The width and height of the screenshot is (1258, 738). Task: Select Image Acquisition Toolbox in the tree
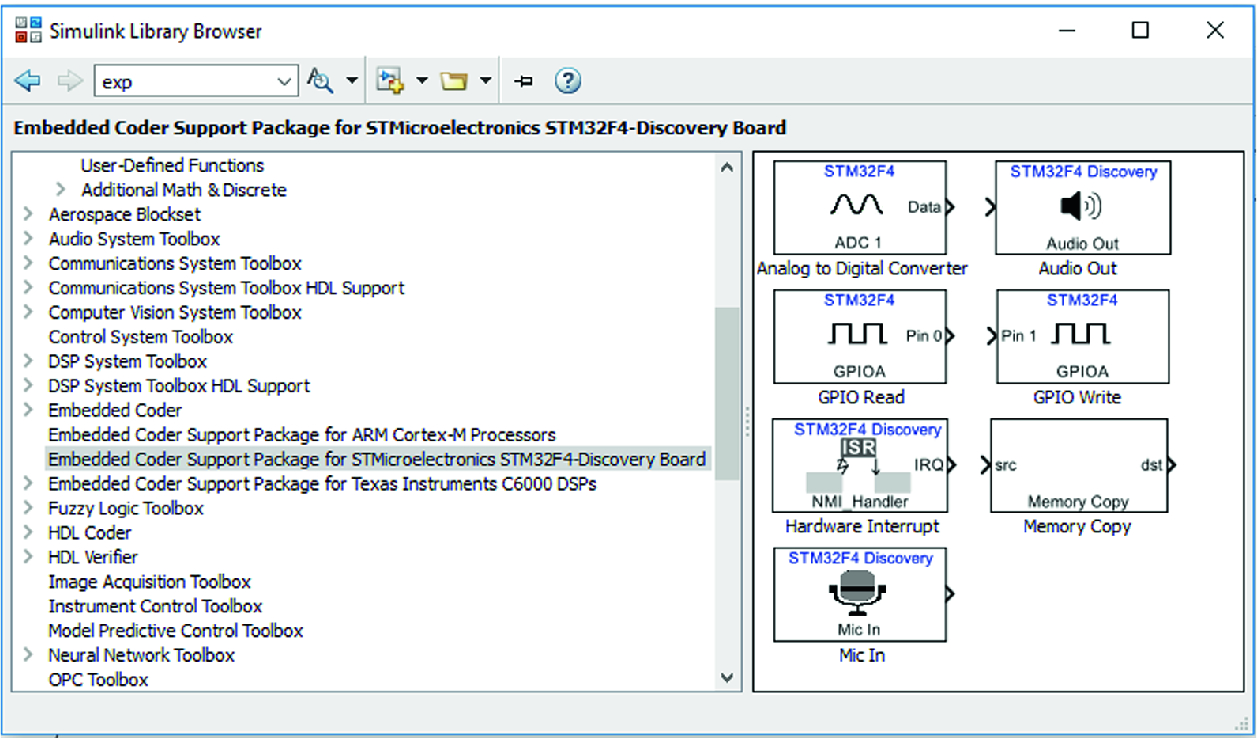coord(150,582)
